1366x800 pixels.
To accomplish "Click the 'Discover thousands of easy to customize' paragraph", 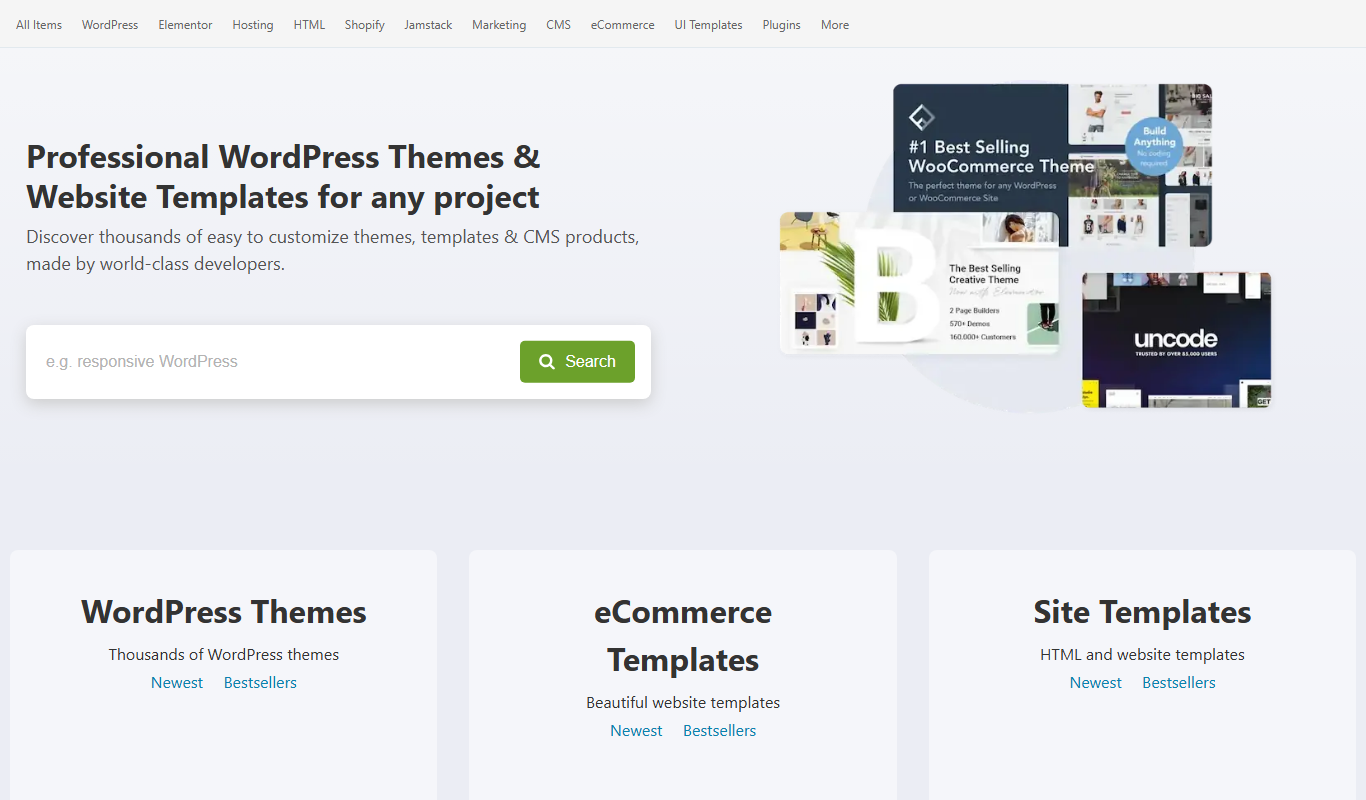I will pyautogui.click(x=333, y=251).
